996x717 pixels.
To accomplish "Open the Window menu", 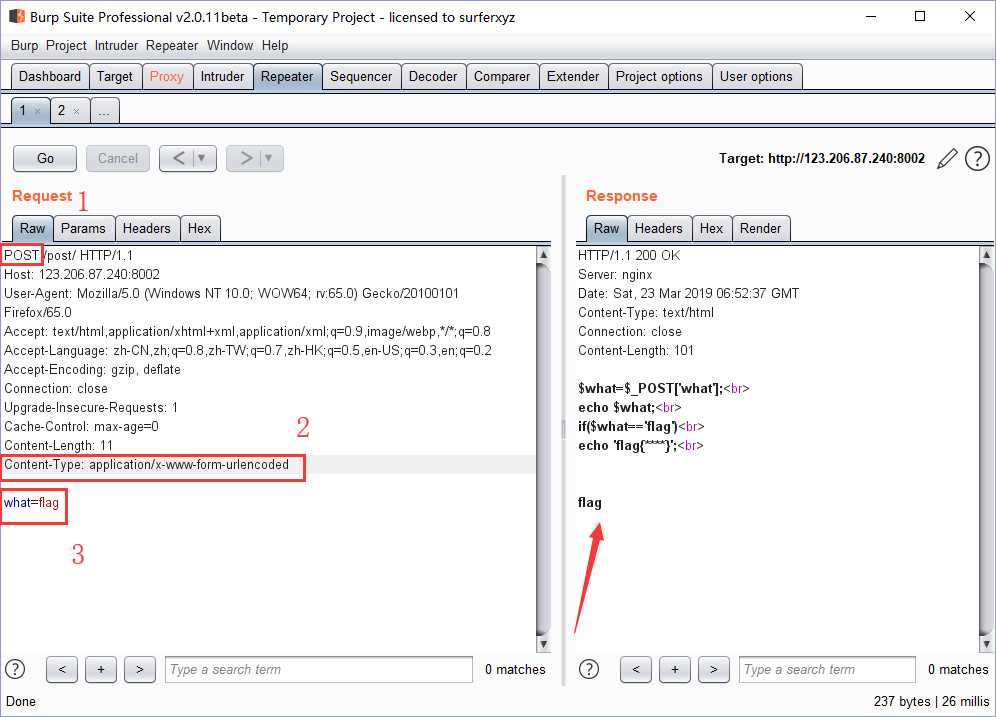I will point(230,46).
